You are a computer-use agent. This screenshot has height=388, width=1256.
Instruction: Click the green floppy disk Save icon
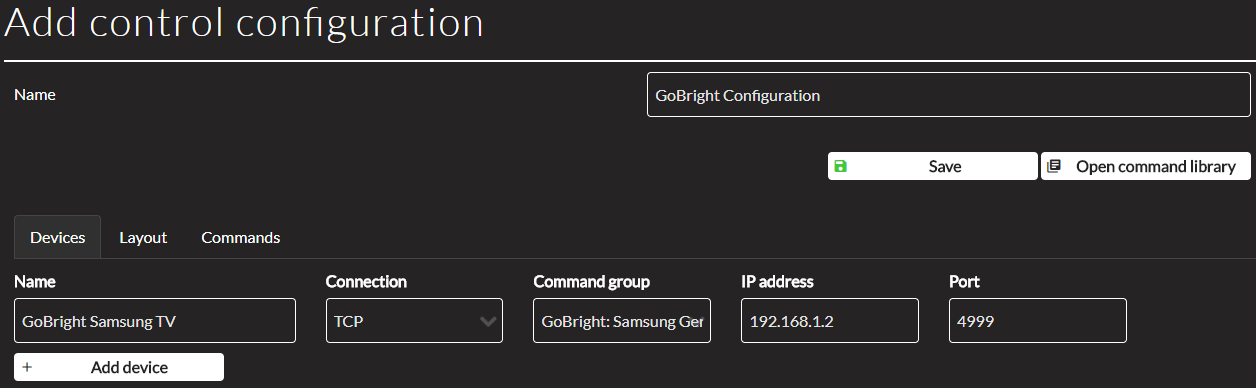[x=840, y=166]
